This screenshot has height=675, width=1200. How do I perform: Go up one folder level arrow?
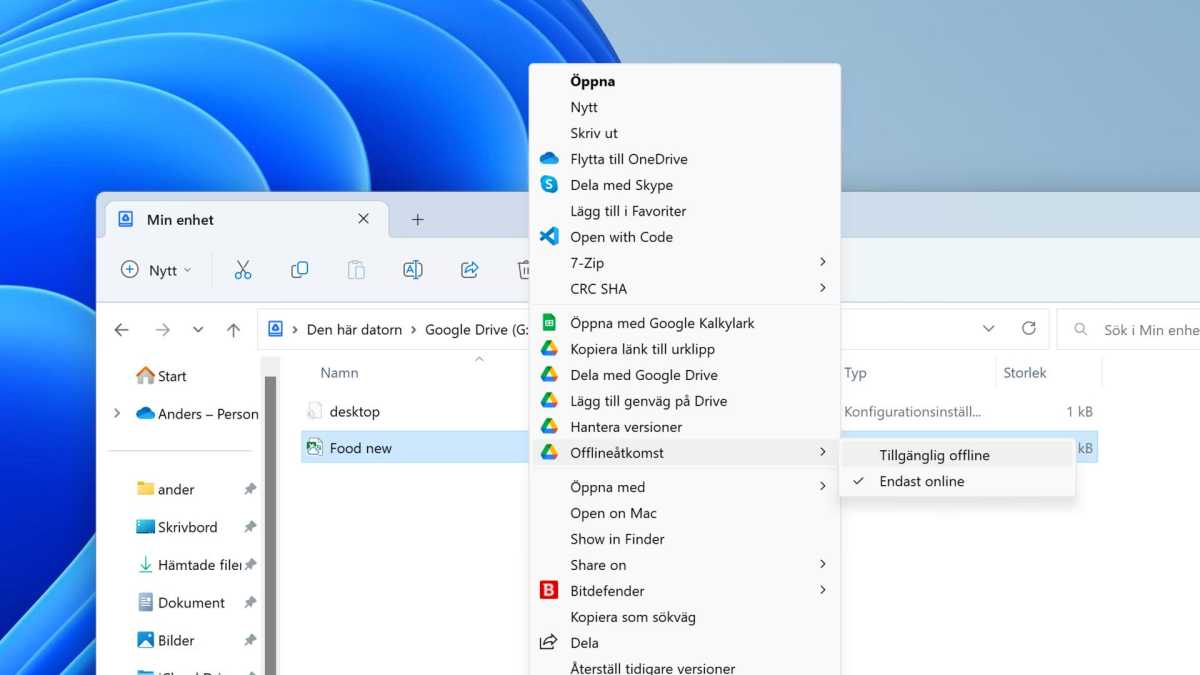[x=233, y=329]
